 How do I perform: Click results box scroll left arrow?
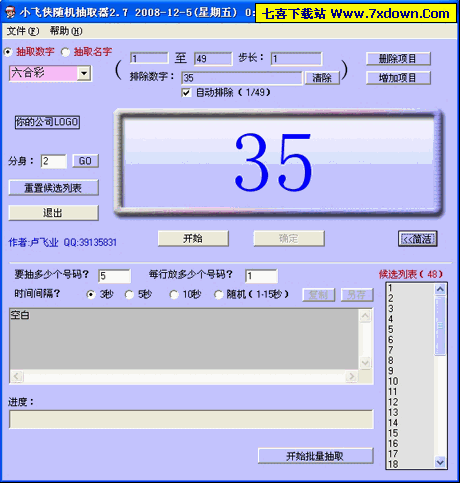pos(16,377)
